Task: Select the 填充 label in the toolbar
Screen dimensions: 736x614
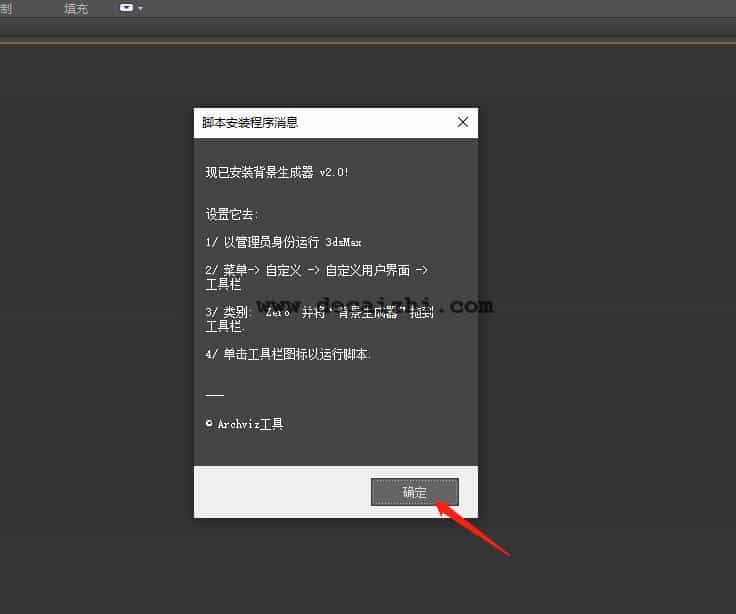Action: pos(76,8)
